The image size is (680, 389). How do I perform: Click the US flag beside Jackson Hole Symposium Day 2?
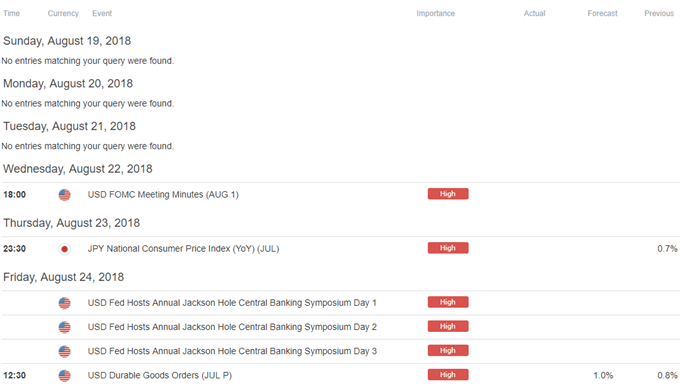pos(64,327)
